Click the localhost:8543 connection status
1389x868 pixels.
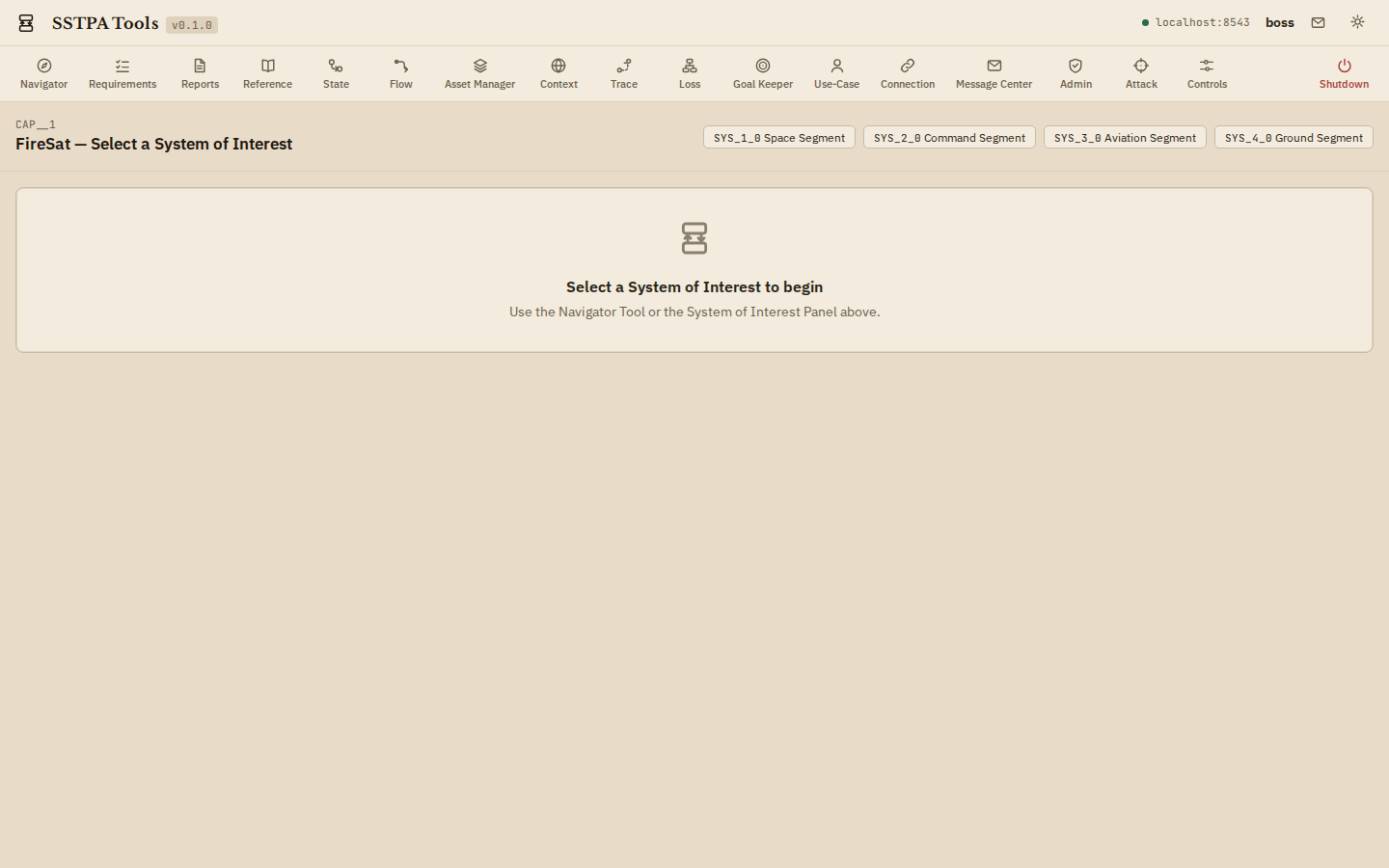pyautogui.click(x=1196, y=22)
